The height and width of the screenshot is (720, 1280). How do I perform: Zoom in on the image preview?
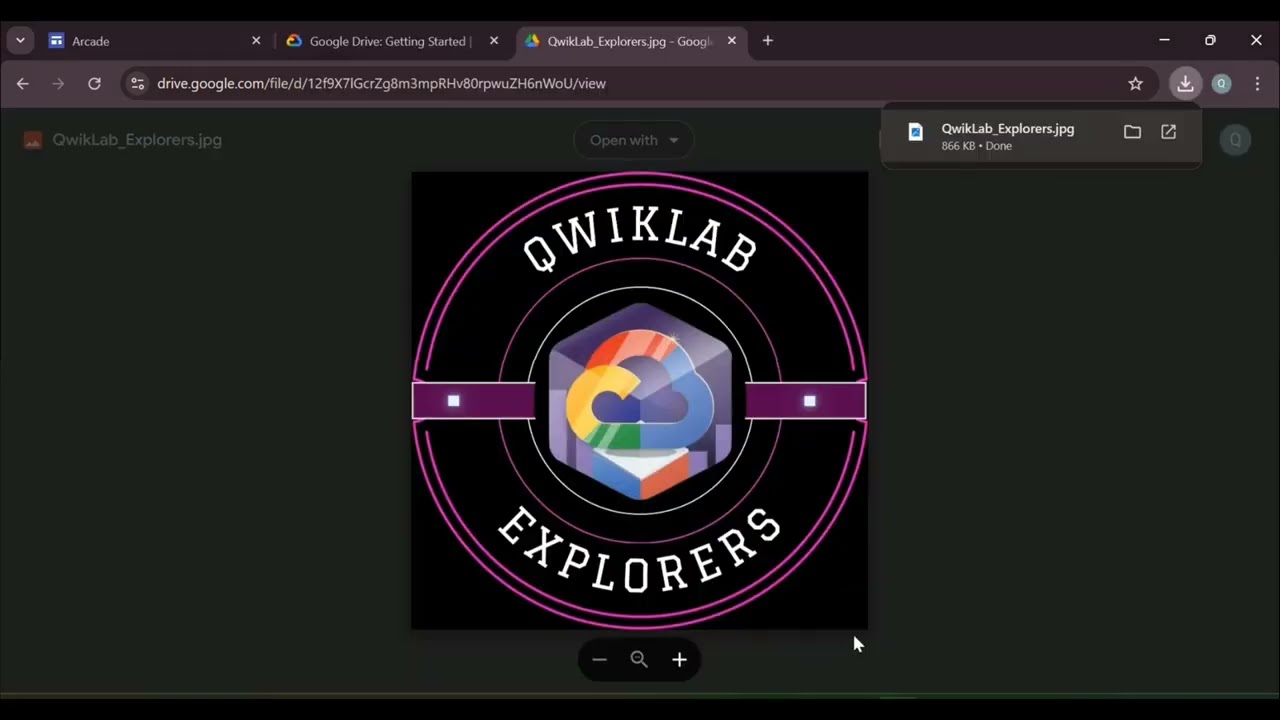[679, 660]
